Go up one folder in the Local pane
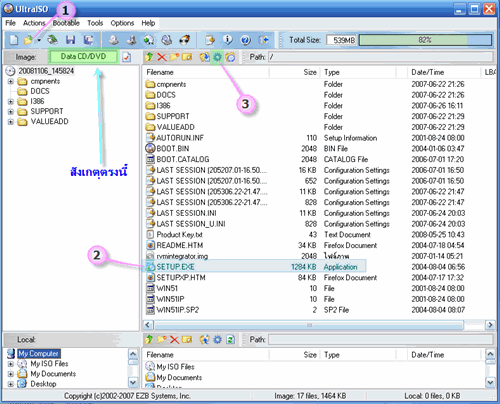This screenshot has height=404, width=500. coord(149,340)
